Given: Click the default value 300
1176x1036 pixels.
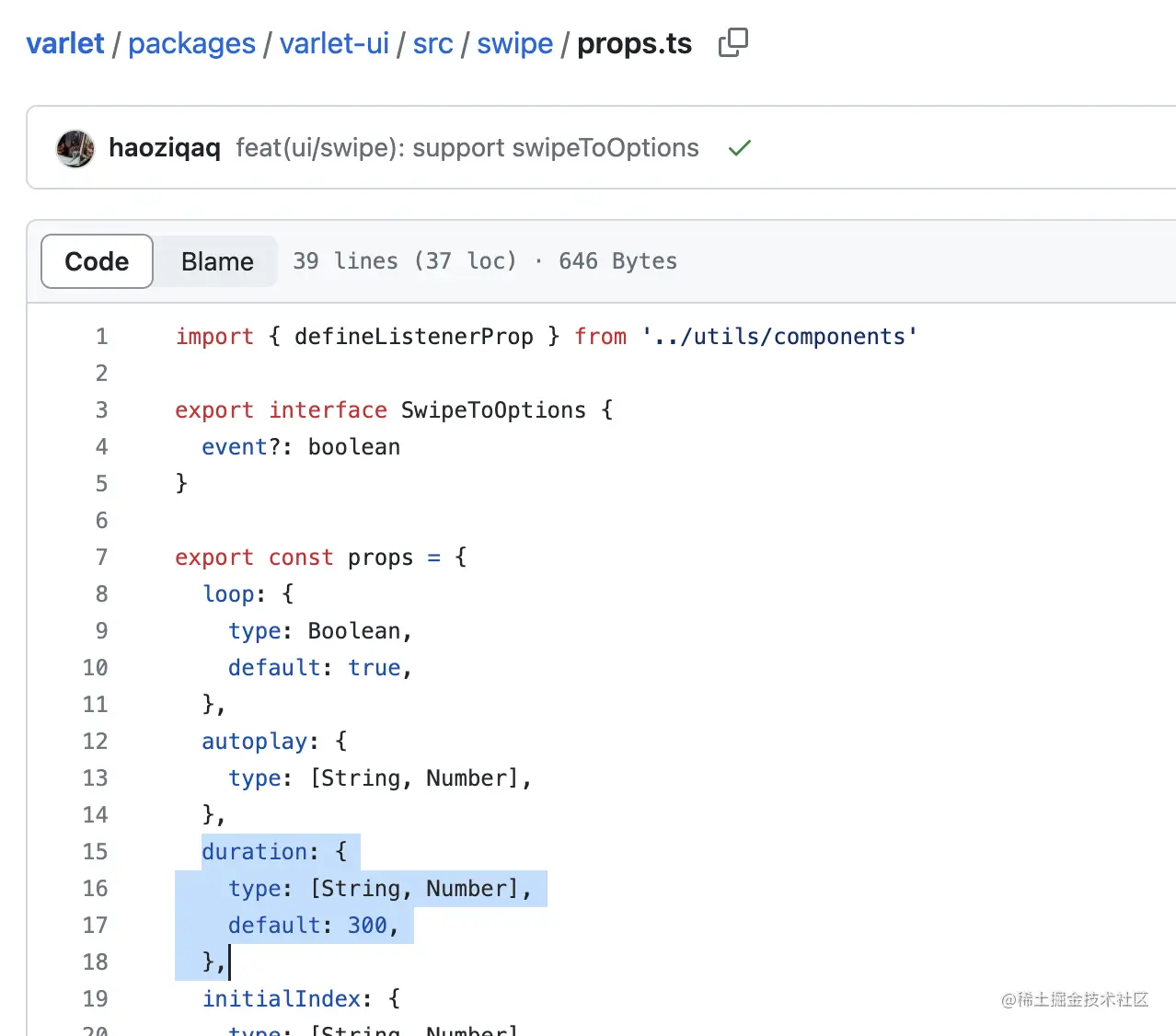Looking at the screenshot, I should (x=367, y=926).
